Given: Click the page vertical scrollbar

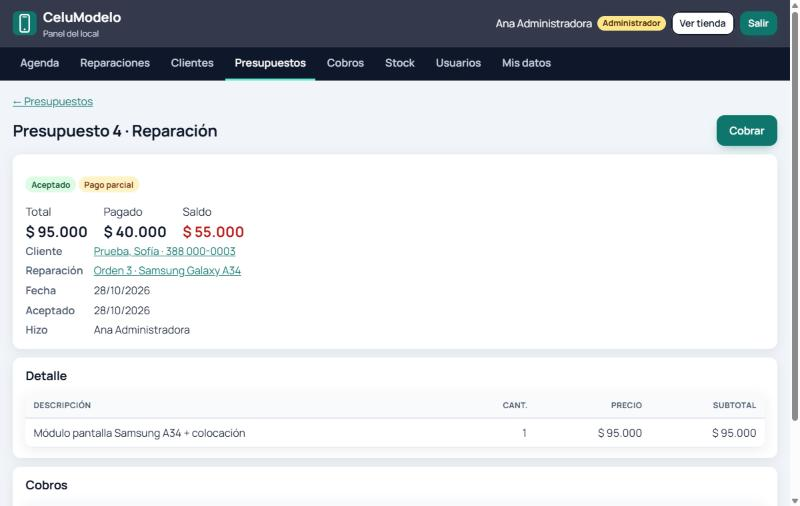Looking at the screenshot, I should (794, 214).
